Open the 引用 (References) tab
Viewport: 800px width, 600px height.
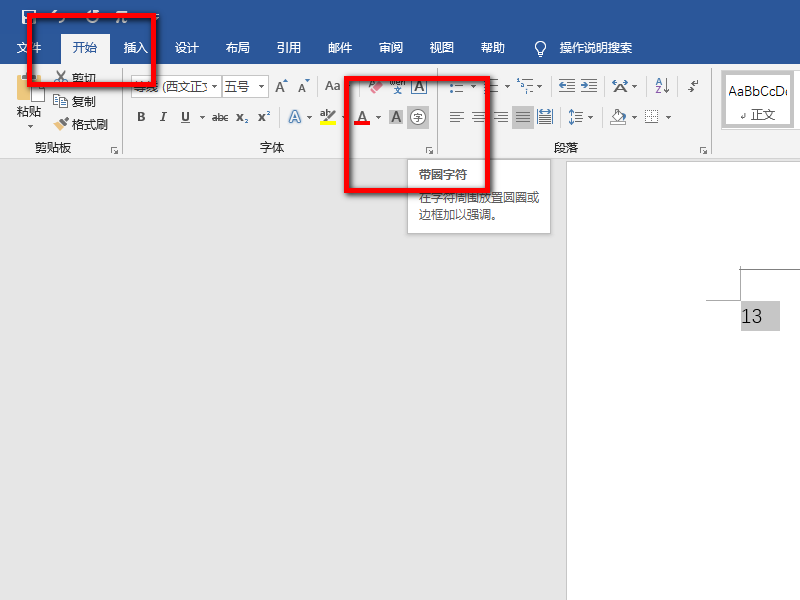click(288, 48)
